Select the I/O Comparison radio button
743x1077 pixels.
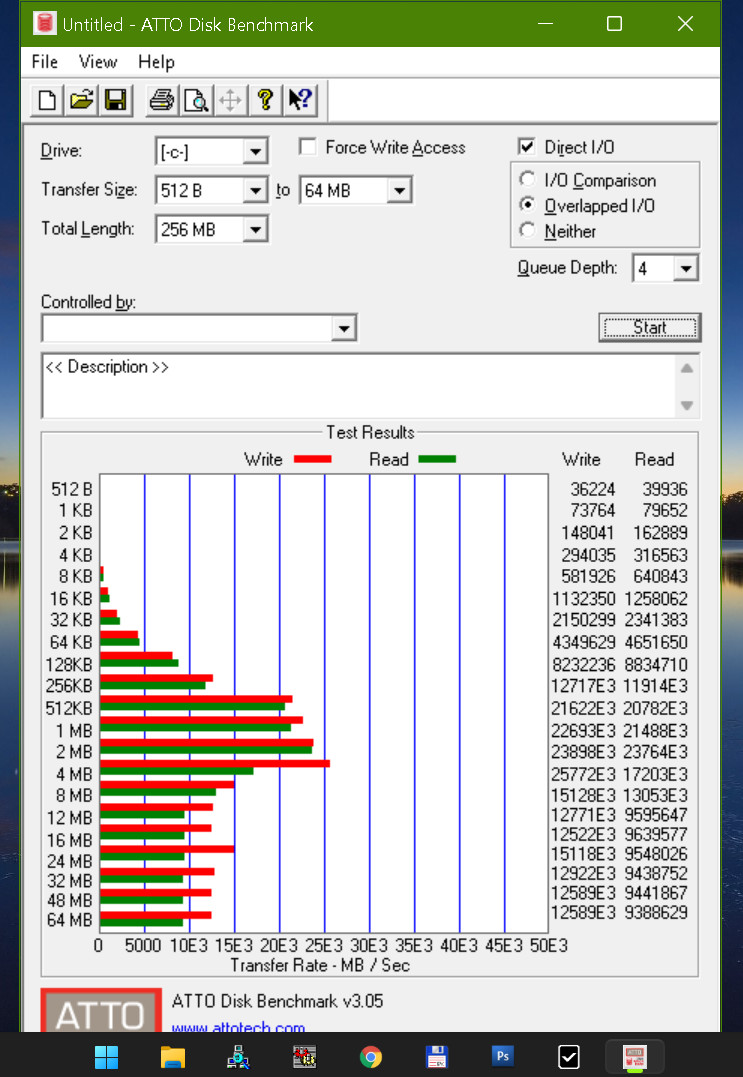527,179
